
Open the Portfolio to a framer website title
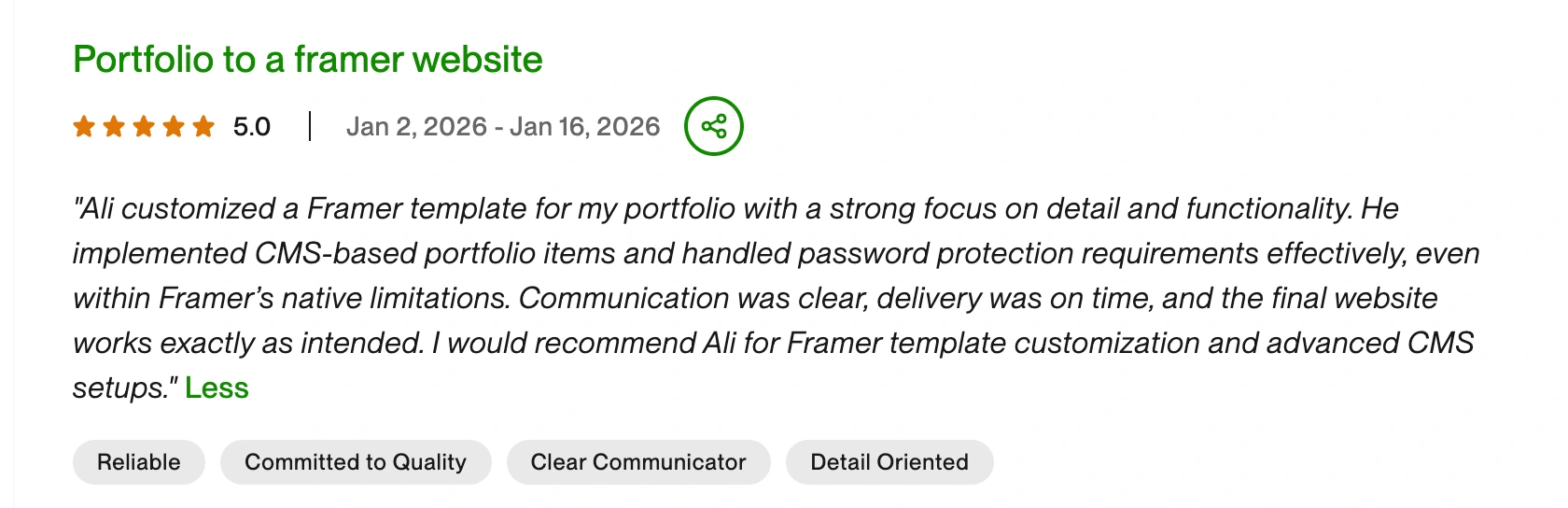[307, 60]
